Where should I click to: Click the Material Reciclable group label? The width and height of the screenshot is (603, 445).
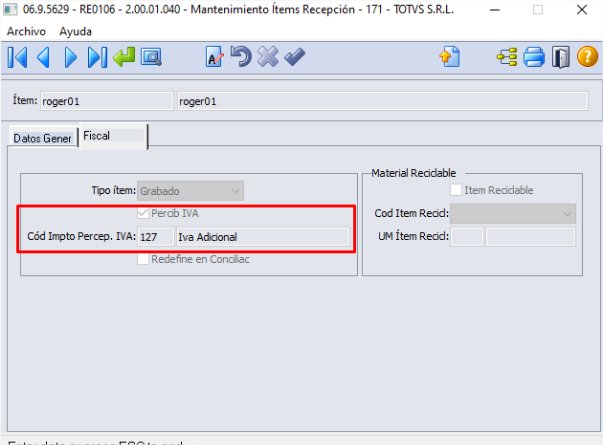pos(414,173)
